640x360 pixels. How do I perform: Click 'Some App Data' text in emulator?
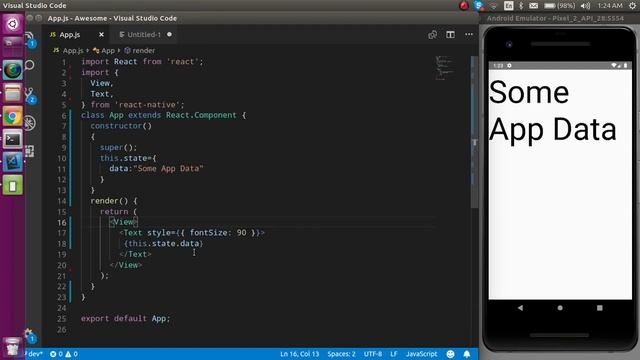552,110
